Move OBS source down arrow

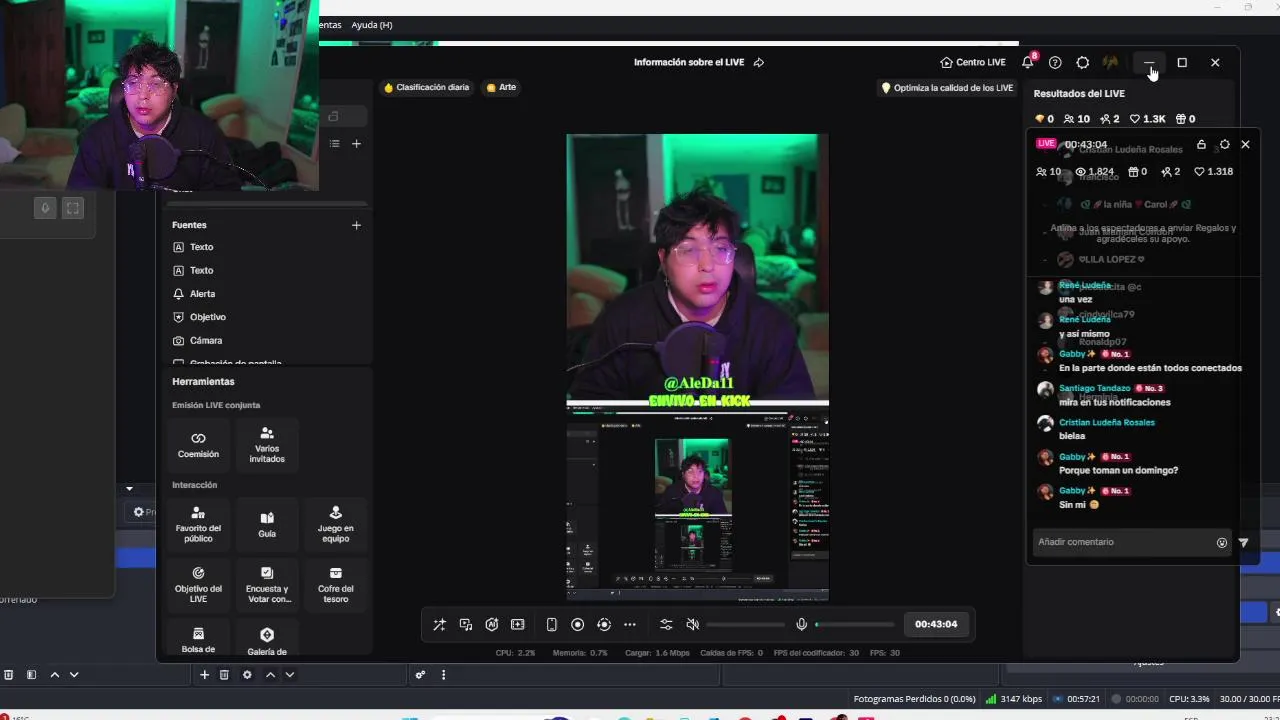pyautogui.click(x=289, y=675)
